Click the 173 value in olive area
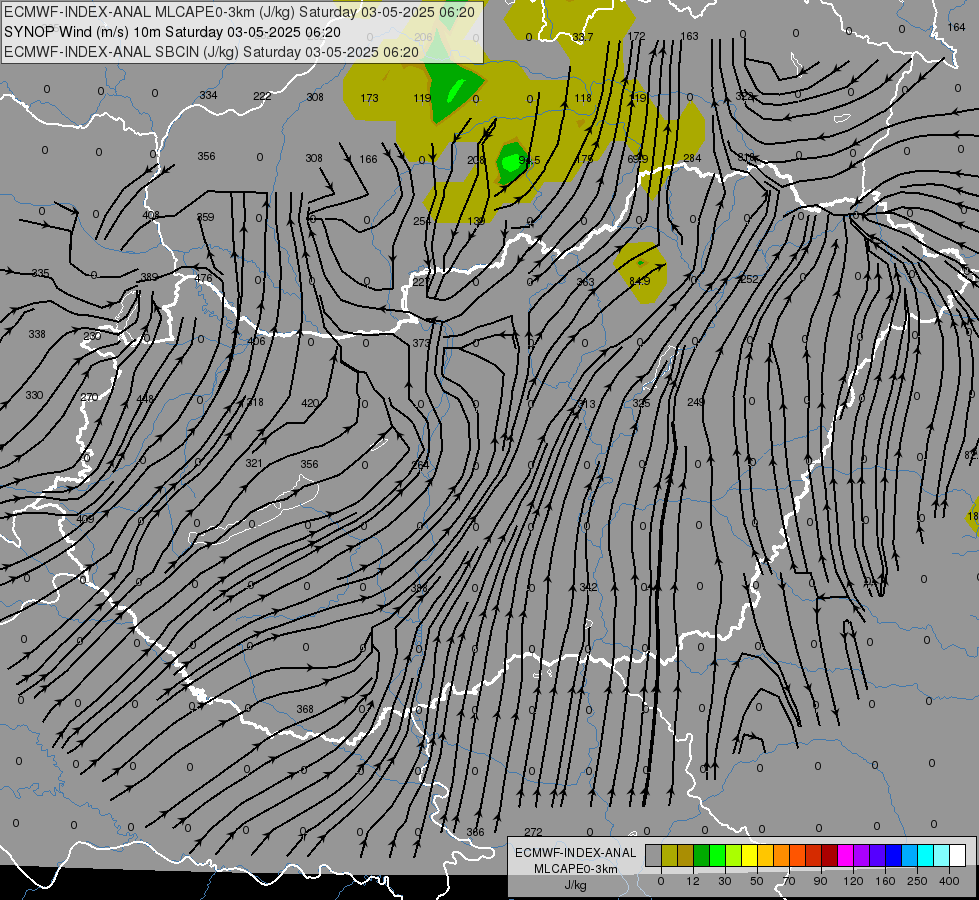979x900 pixels. click(x=370, y=98)
